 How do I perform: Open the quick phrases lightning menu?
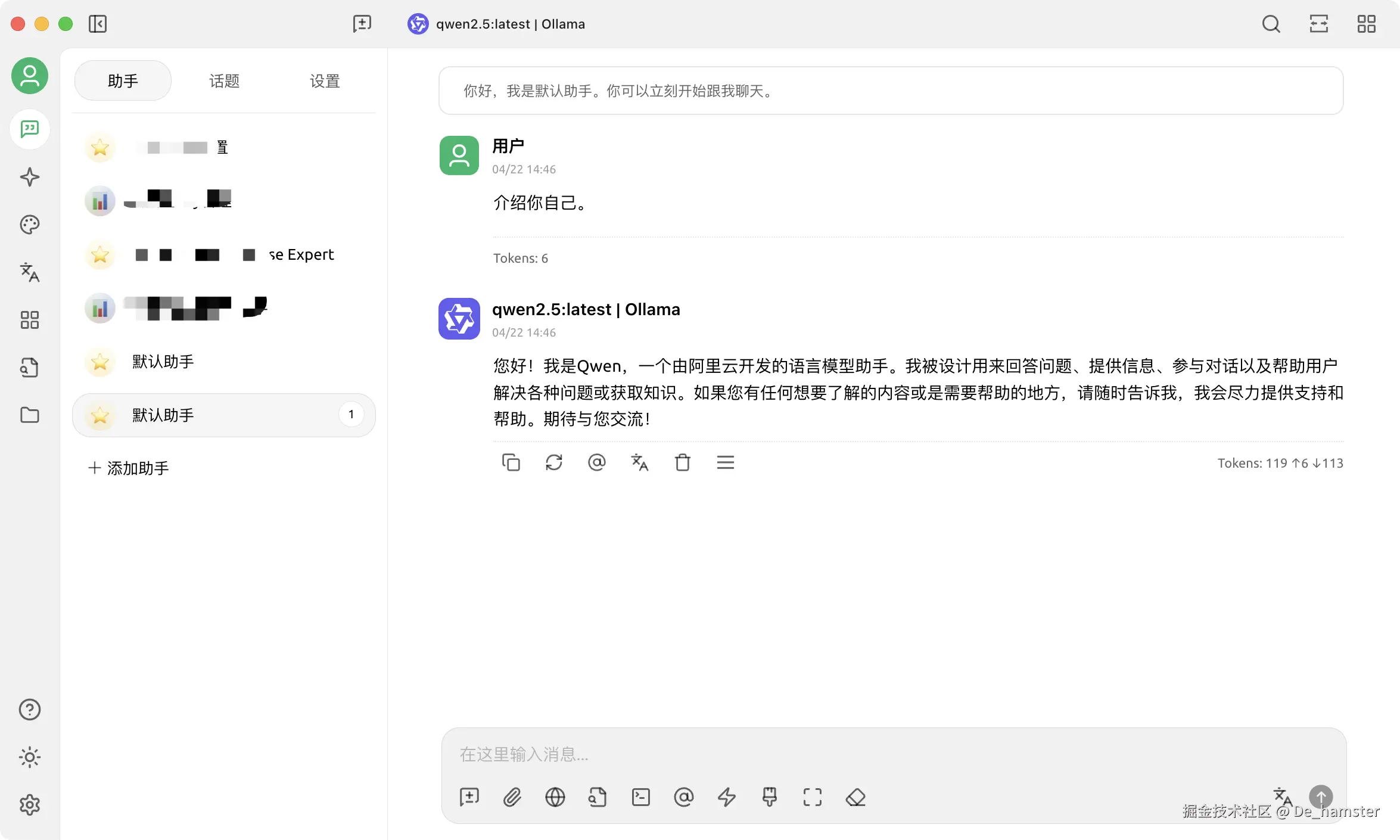tap(726, 797)
